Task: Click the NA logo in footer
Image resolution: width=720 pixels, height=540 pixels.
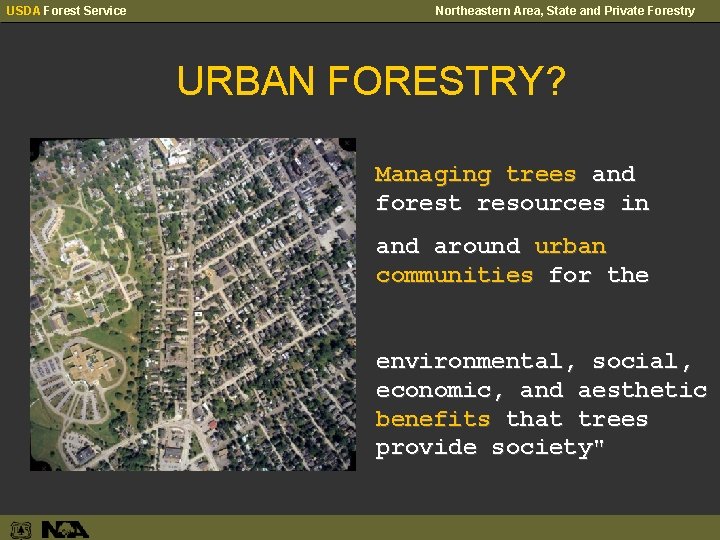Action: coord(65,529)
